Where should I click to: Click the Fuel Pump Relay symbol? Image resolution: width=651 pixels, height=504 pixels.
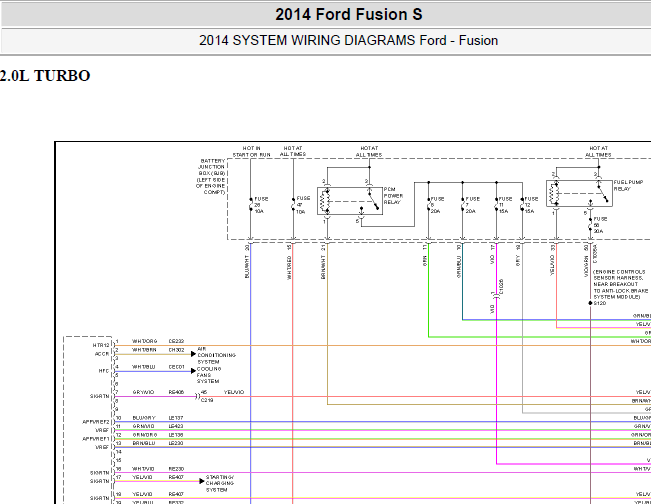579,193
